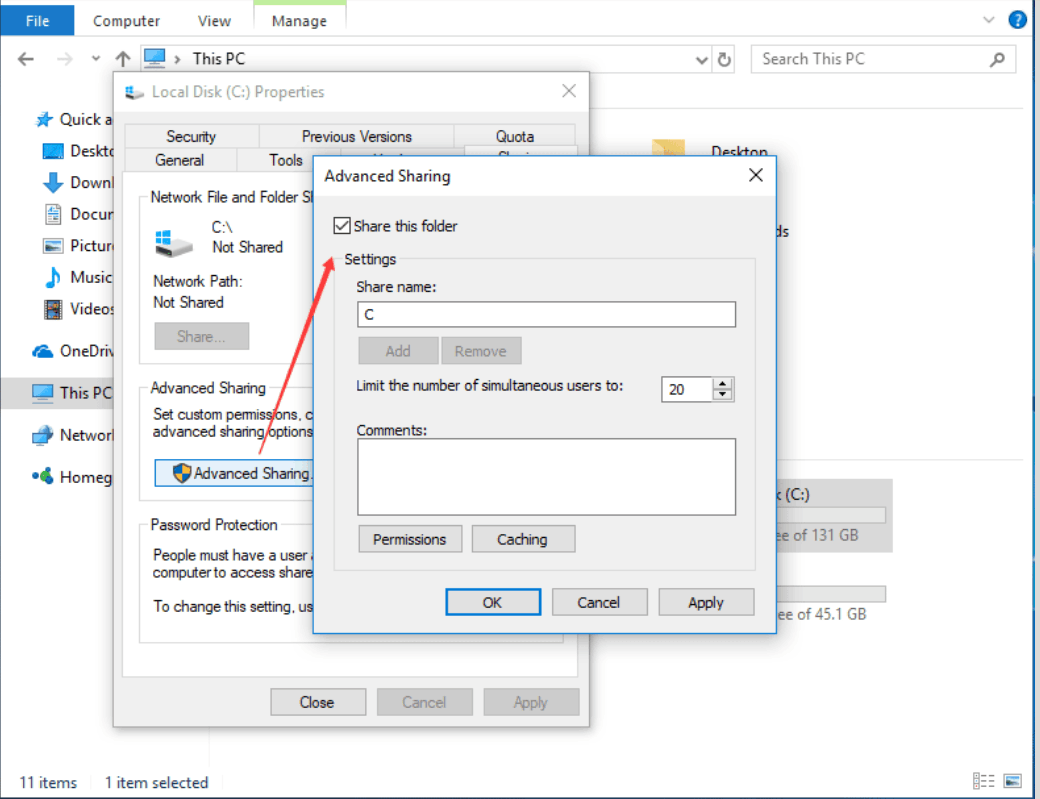
Task: Expand the ribbon with the chevron
Action: click(x=988, y=20)
